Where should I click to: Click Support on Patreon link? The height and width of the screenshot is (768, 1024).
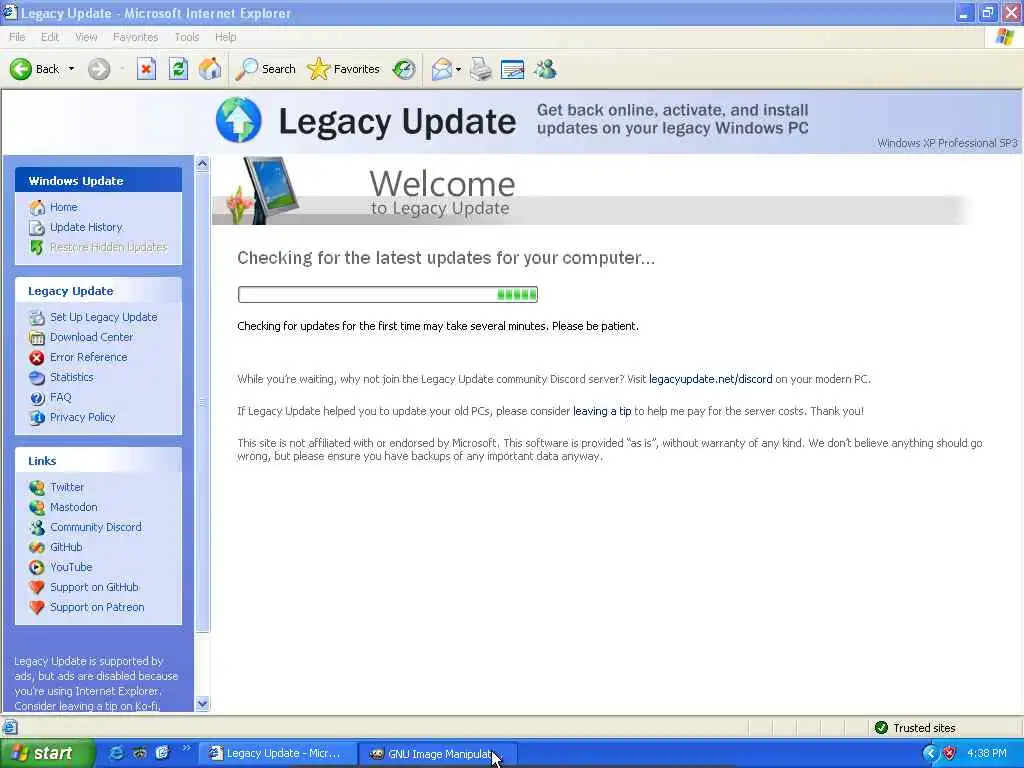click(97, 607)
